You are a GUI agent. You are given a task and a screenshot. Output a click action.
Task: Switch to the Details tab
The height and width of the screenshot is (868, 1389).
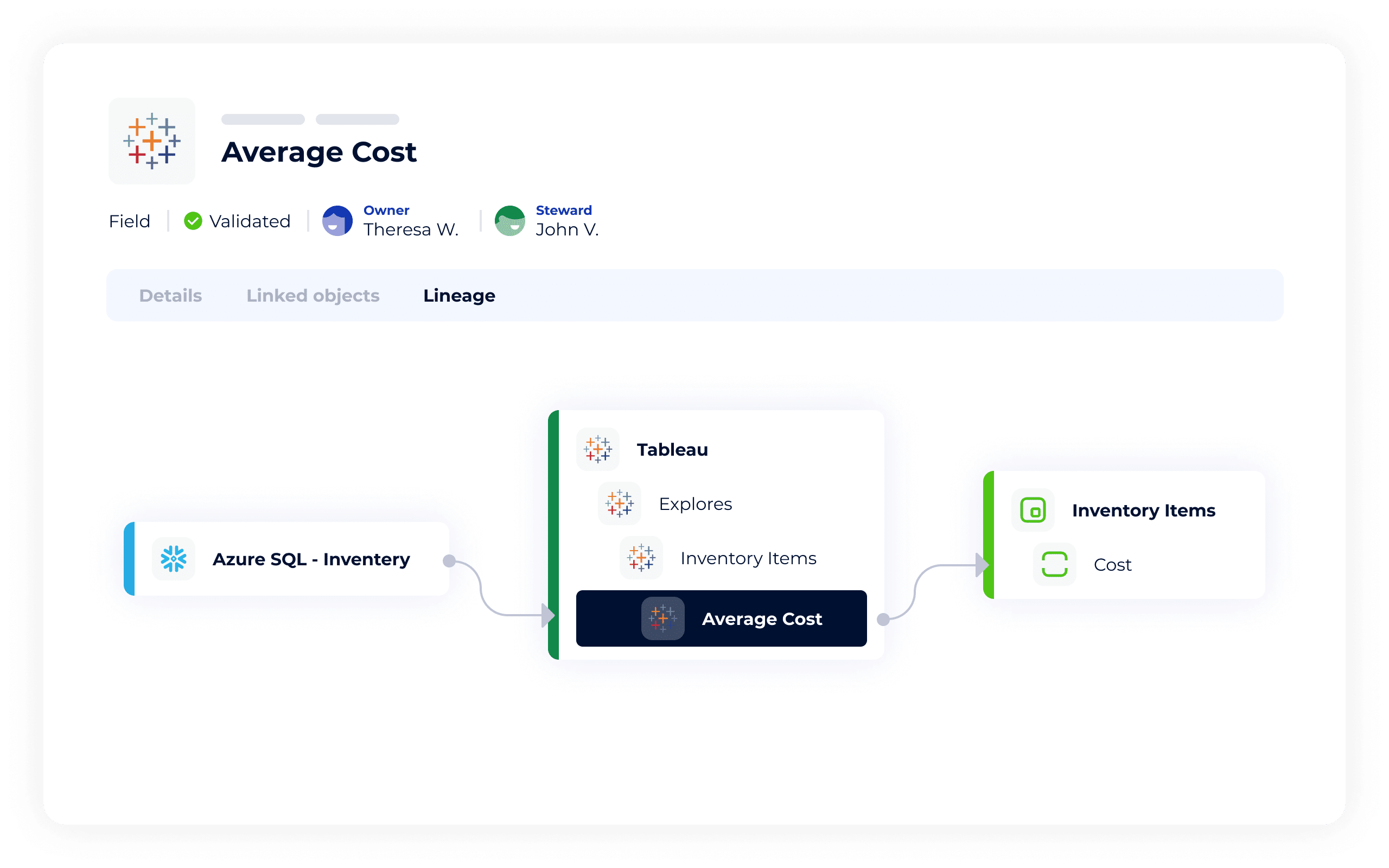[x=170, y=296]
